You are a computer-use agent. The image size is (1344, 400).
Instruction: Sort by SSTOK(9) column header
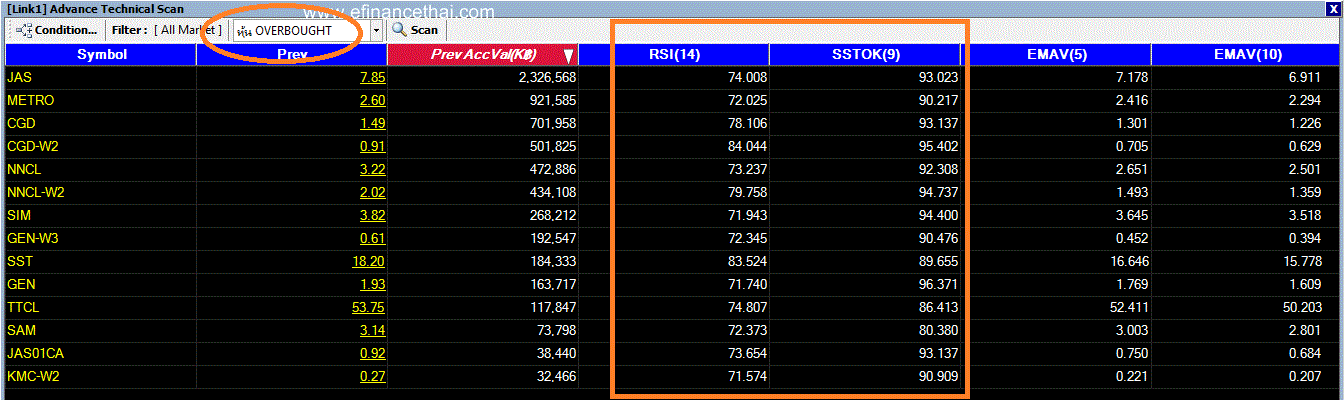coord(865,54)
